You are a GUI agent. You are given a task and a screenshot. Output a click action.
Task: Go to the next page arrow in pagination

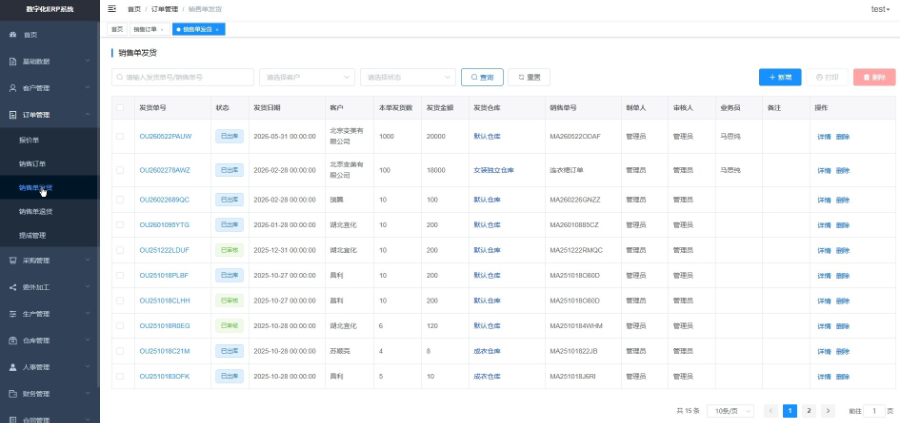pos(828,410)
